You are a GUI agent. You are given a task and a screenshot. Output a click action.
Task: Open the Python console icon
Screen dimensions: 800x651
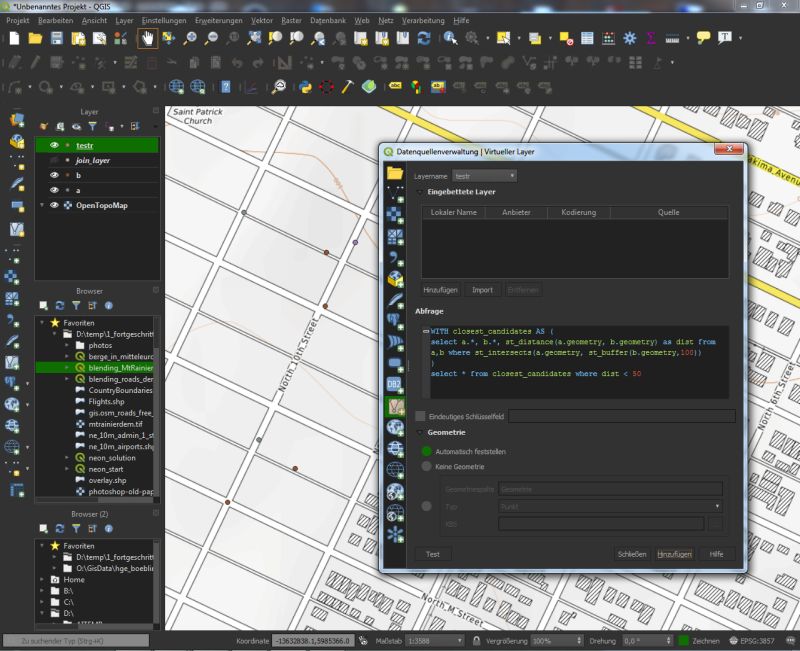[x=305, y=86]
